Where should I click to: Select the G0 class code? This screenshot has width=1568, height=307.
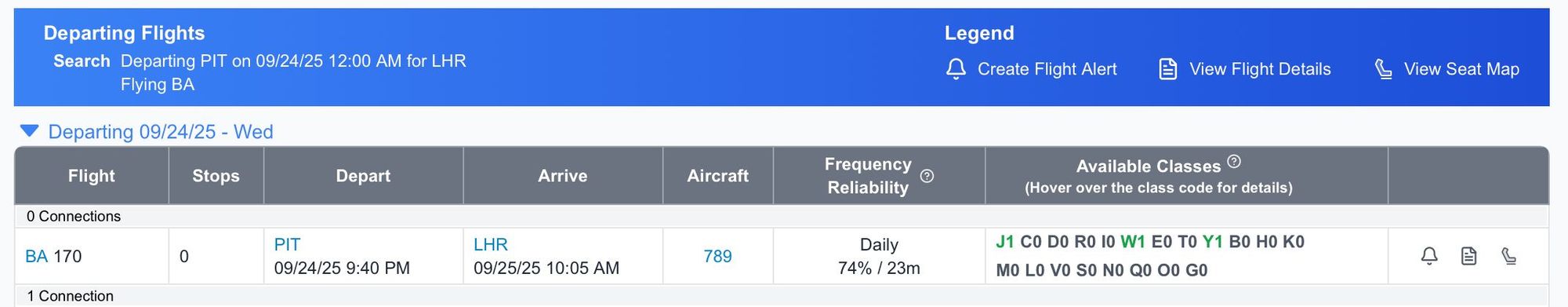[x=1196, y=270]
